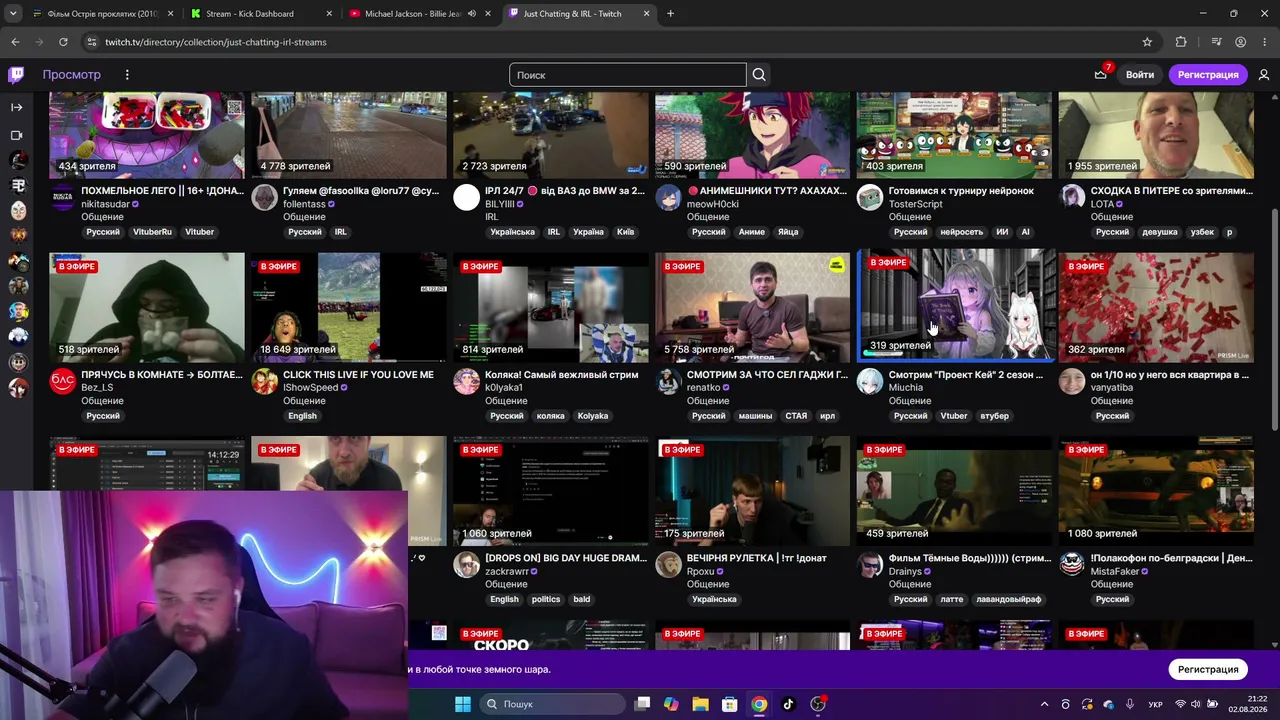Viewport: 1280px width, 720px height.
Task: Select the English tag under IShowSpeed
Action: coord(302,416)
